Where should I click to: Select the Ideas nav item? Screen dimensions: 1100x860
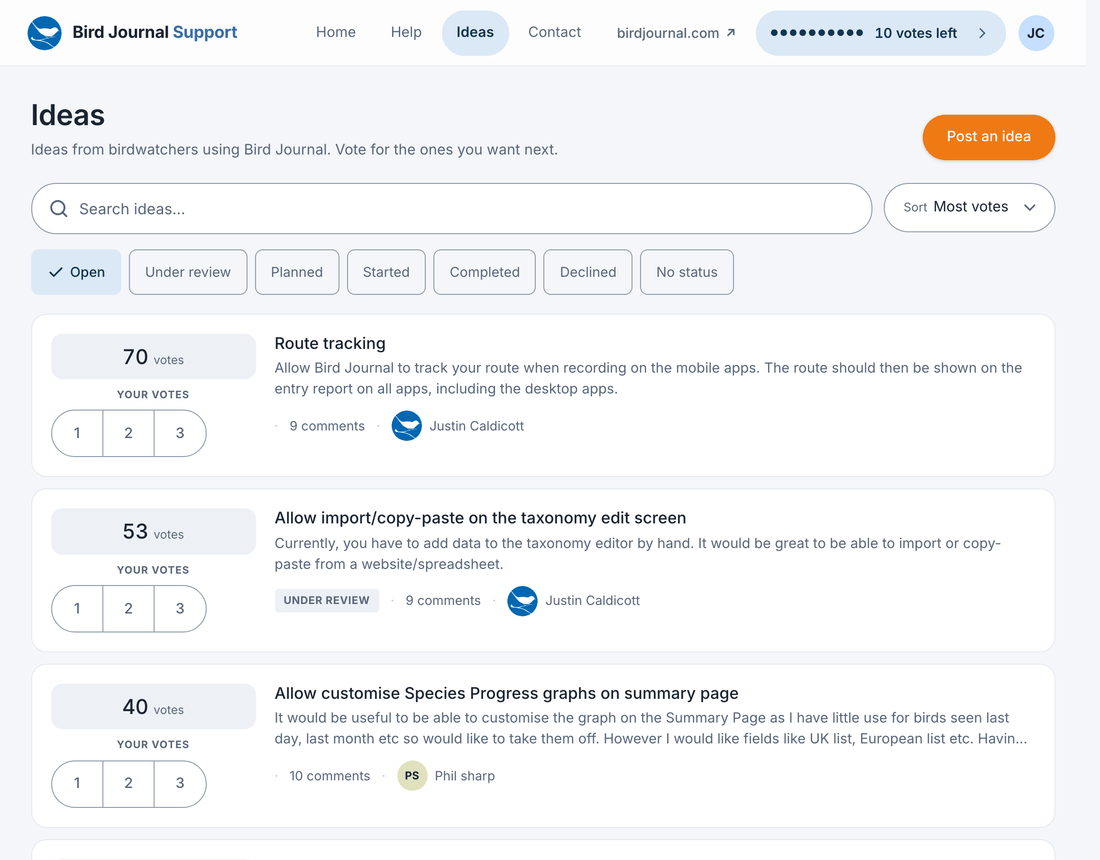(x=475, y=32)
